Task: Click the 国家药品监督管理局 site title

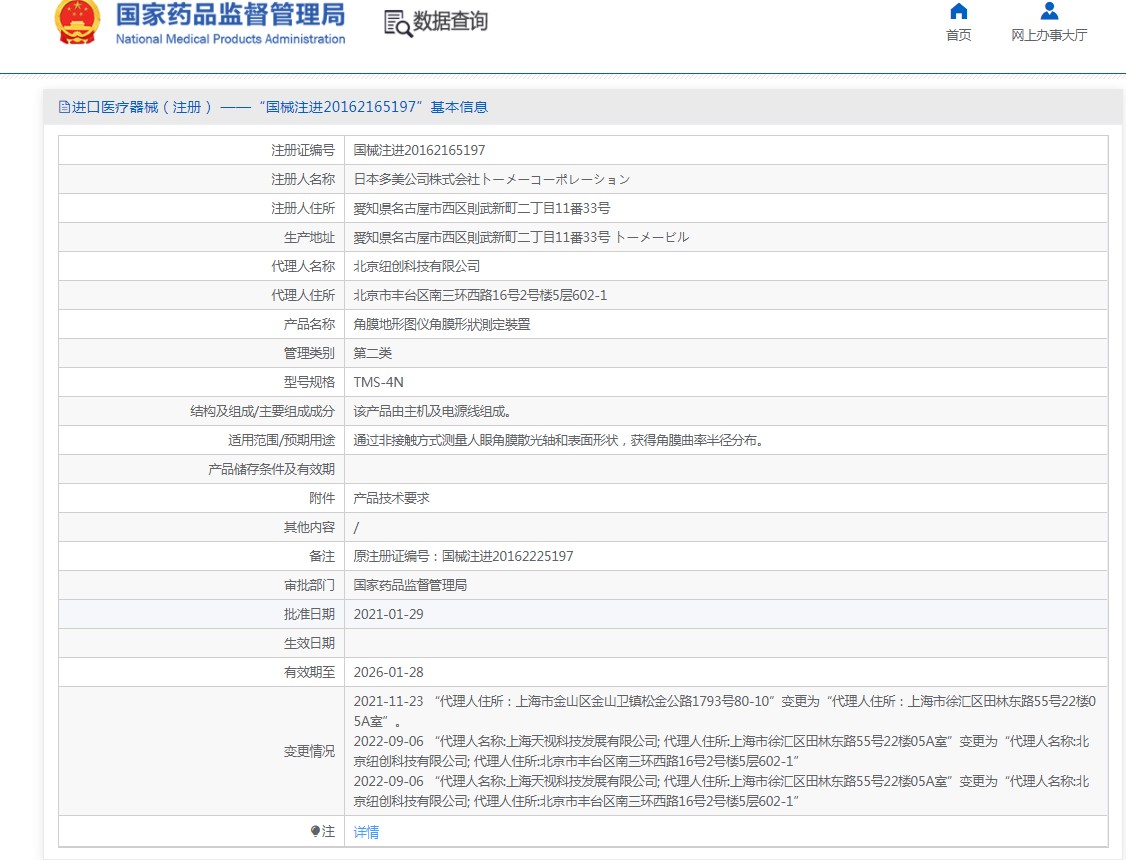Action: 230,14
